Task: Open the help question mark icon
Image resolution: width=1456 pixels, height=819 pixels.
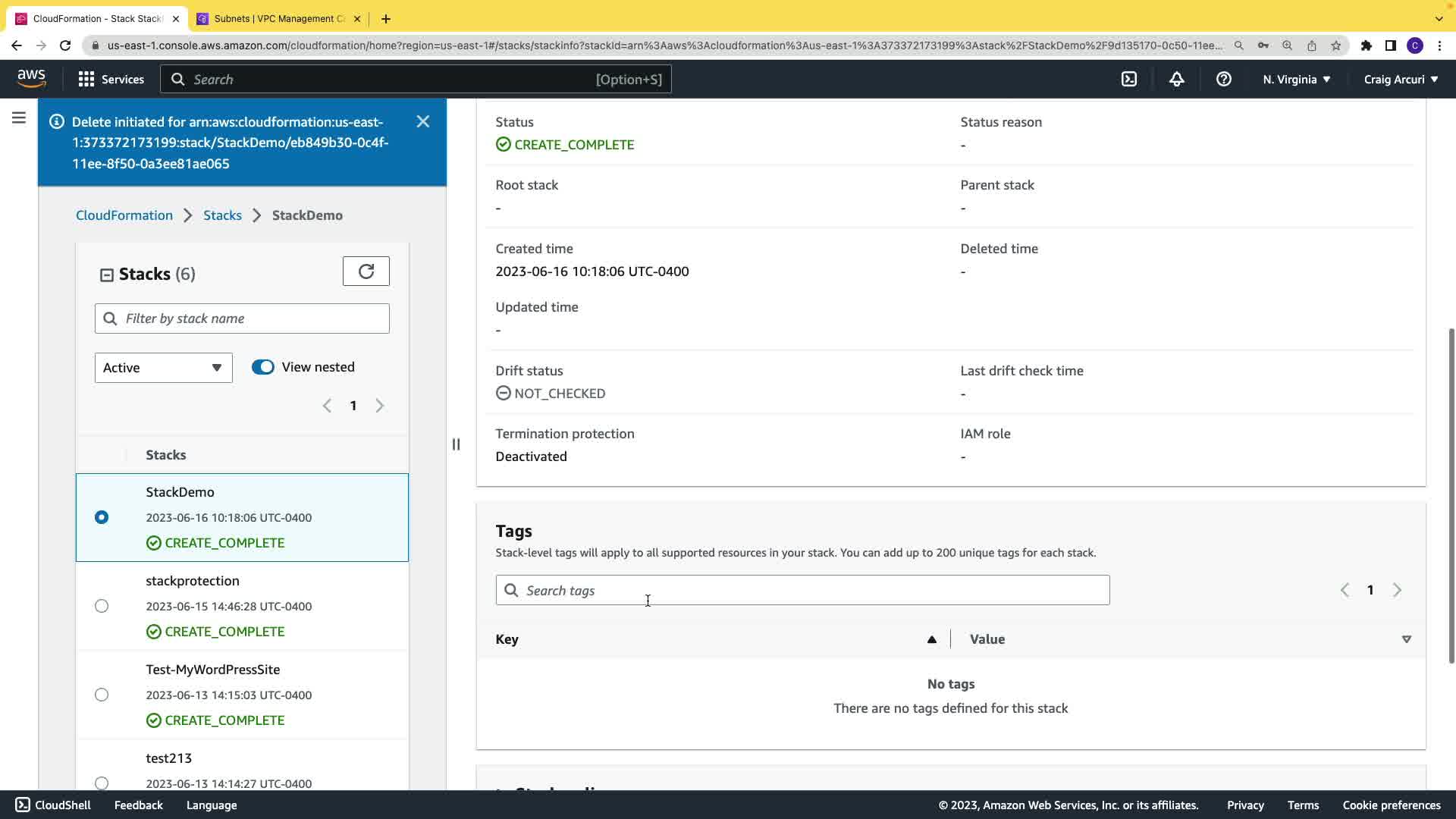Action: tap(1223, 79)
